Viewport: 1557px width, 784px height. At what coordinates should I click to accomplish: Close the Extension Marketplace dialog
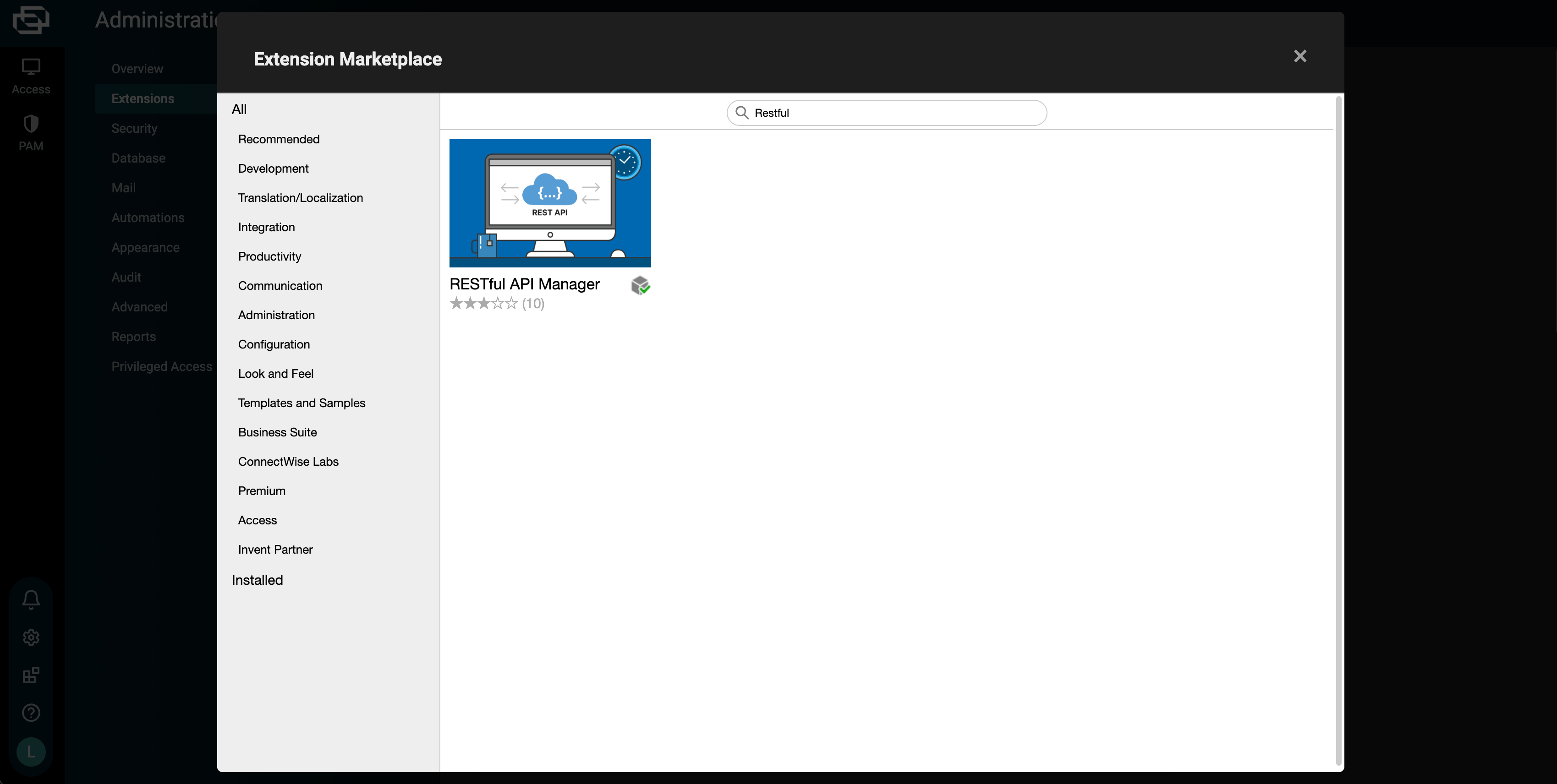point(1299,56)
